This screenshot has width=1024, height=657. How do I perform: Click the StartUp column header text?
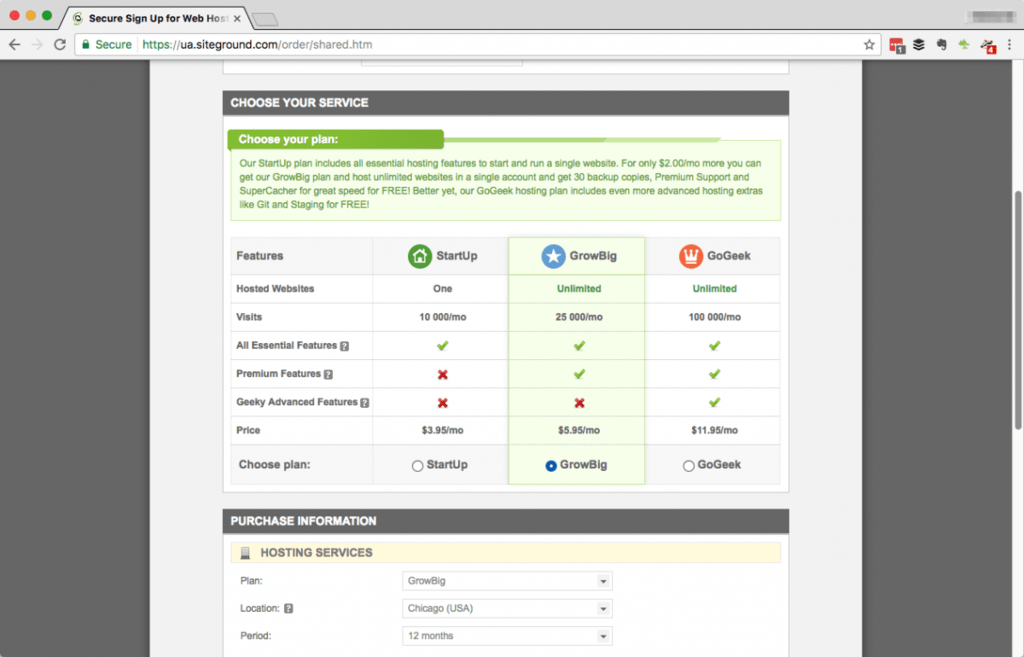click(x=456, y=256)
